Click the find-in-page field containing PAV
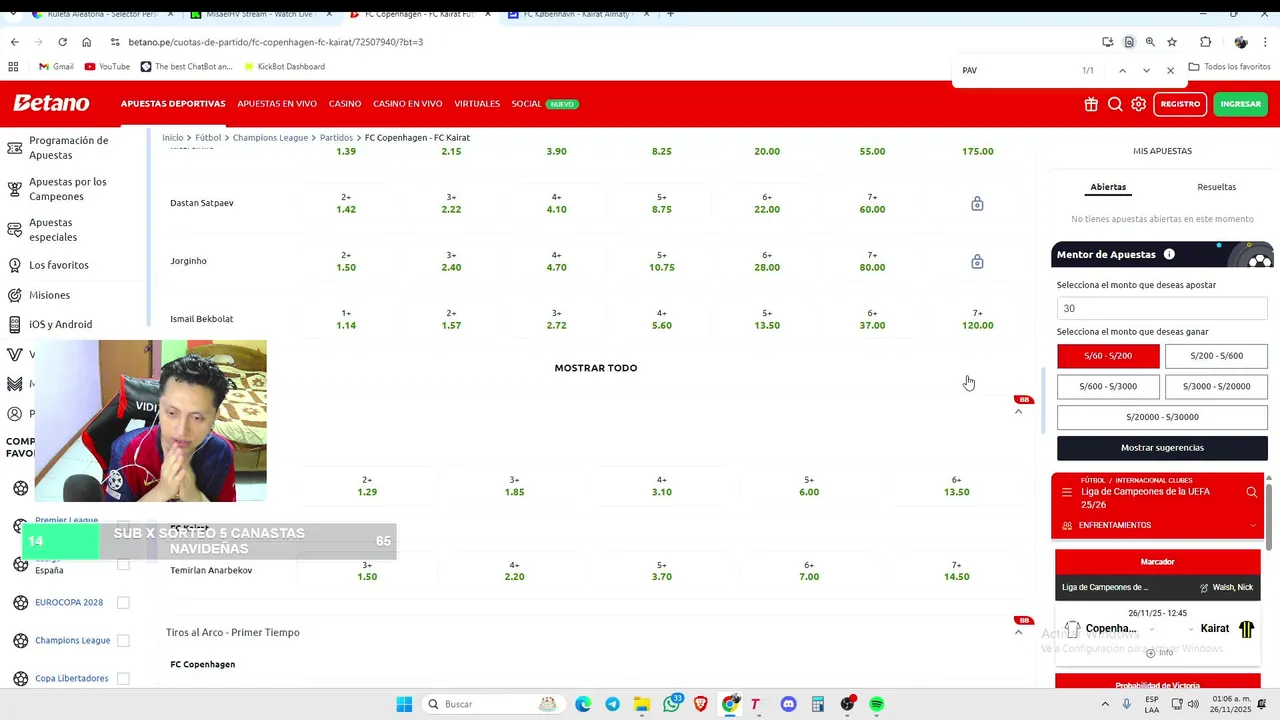Image resolution: width=1280 pixels, height=720 pixels. click(x=1015, y=71)
